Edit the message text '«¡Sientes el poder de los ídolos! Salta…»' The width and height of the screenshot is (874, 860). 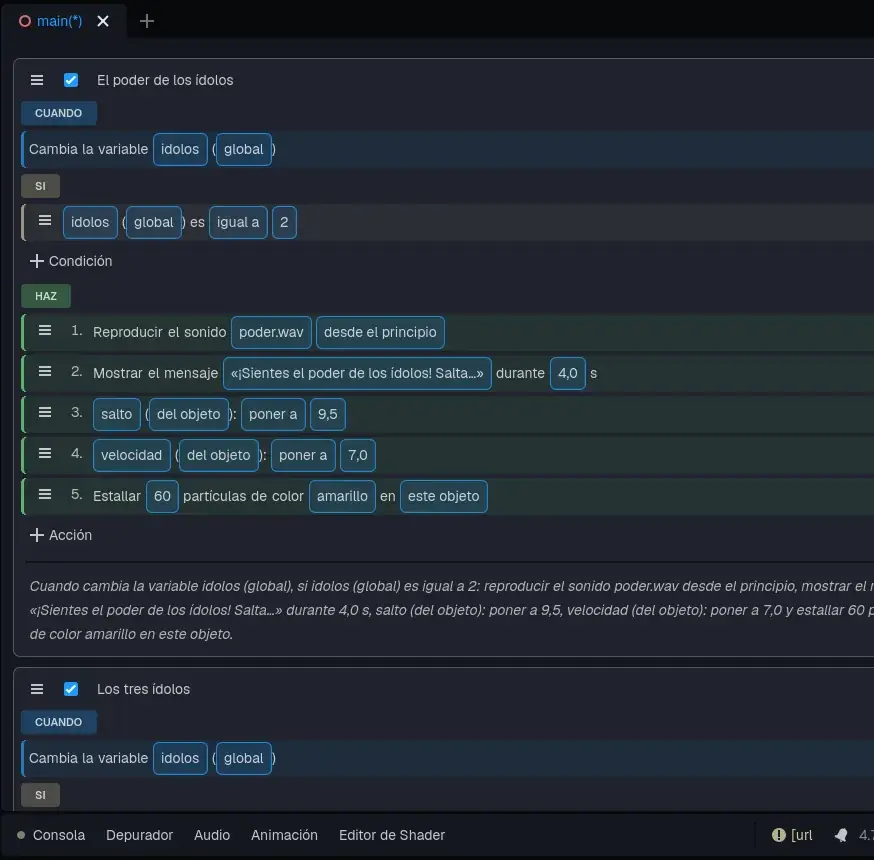tap(357, 373)
